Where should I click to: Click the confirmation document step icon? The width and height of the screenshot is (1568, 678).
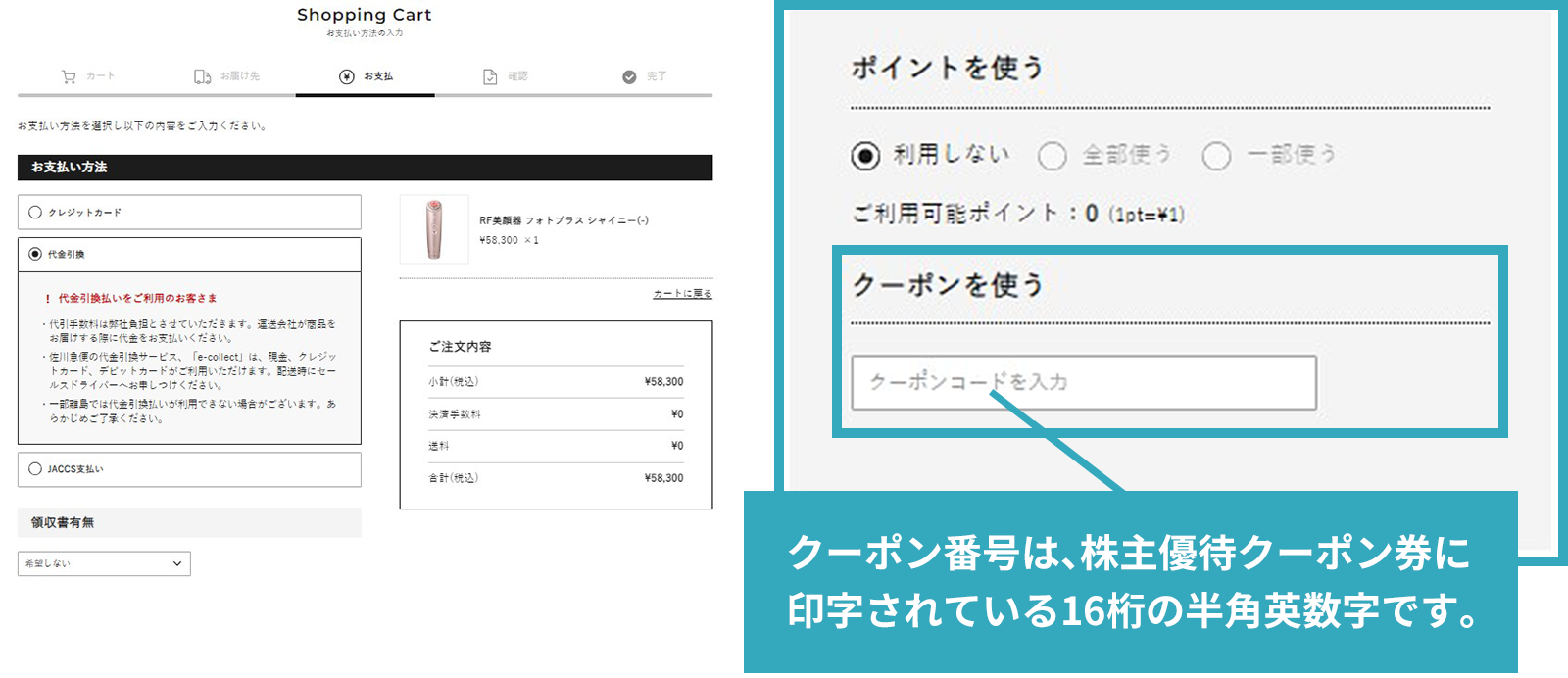[490, 76]
